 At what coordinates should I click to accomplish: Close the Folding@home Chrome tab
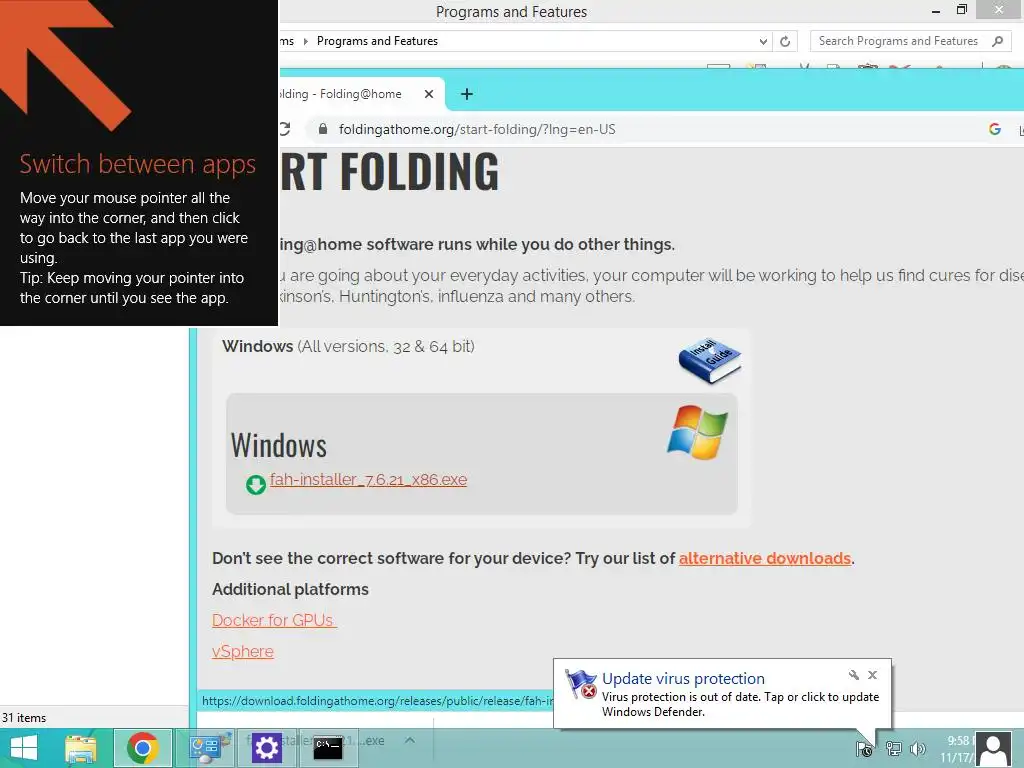pyautogui.click(x=428, y=94)
